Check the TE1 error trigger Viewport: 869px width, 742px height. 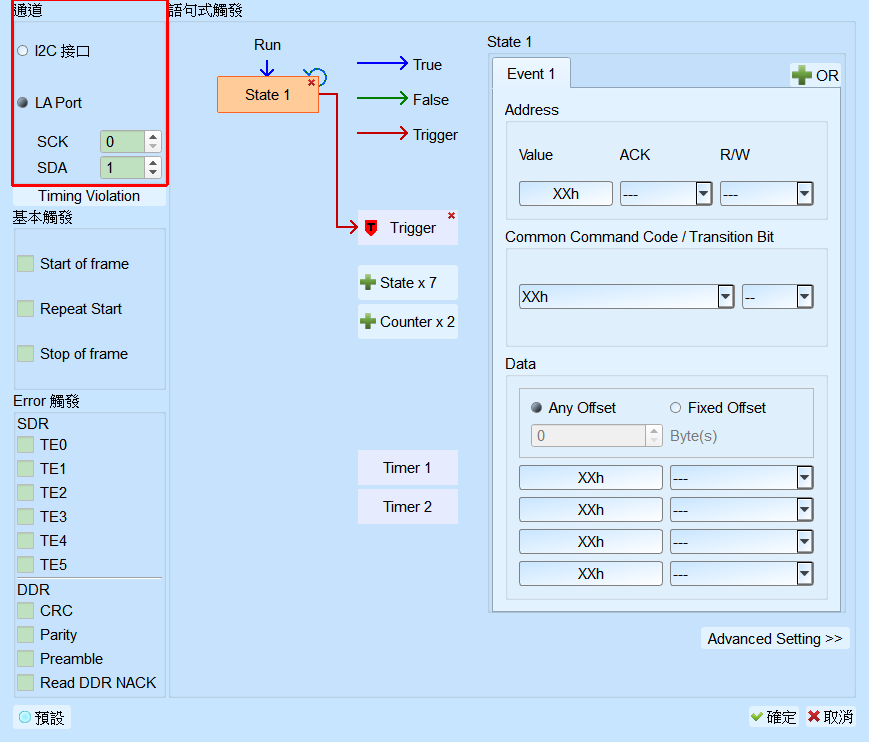[25, 469]
